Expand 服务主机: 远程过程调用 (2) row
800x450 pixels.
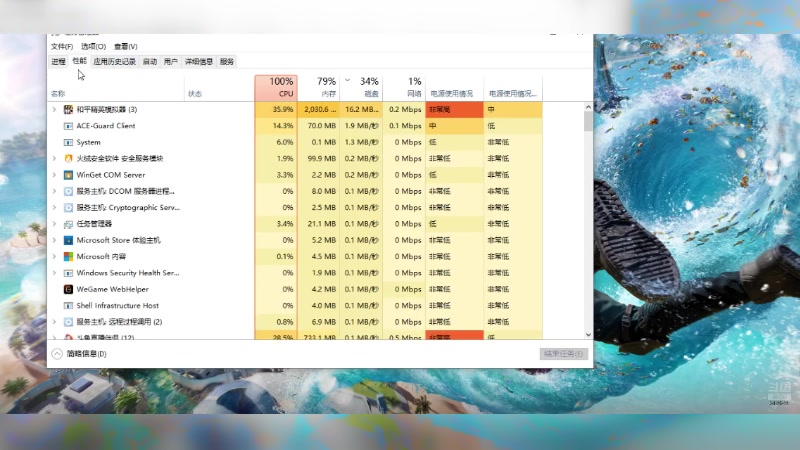54,322
